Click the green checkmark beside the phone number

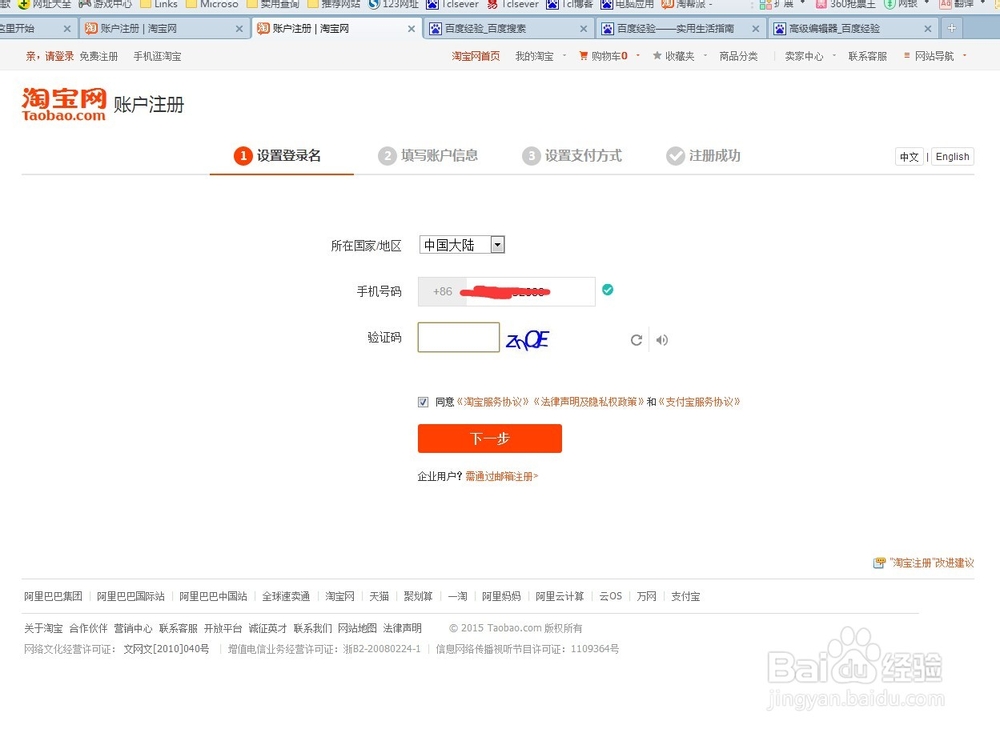(x=607, y=290)
